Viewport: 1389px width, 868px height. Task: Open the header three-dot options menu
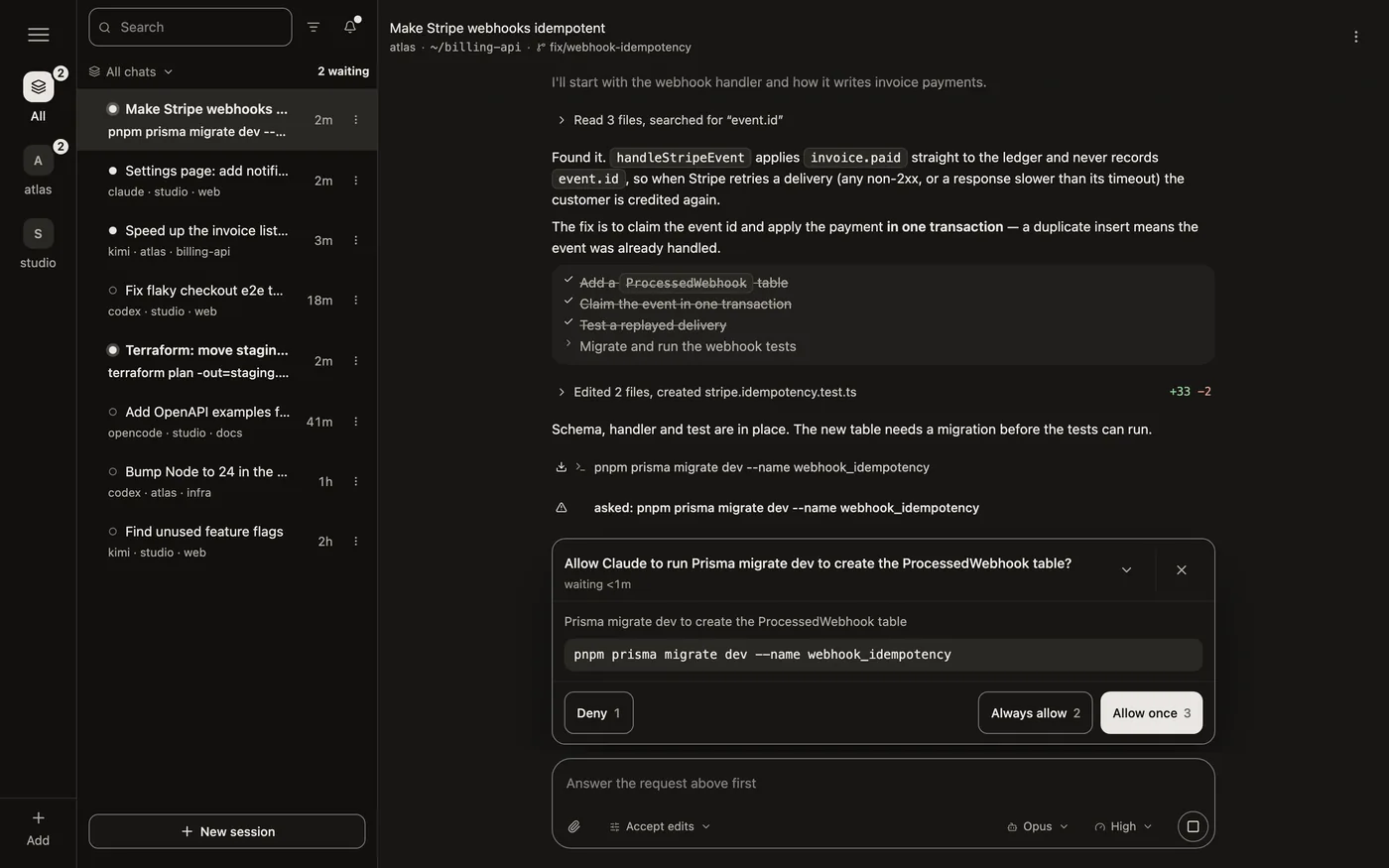point(1356,37)
